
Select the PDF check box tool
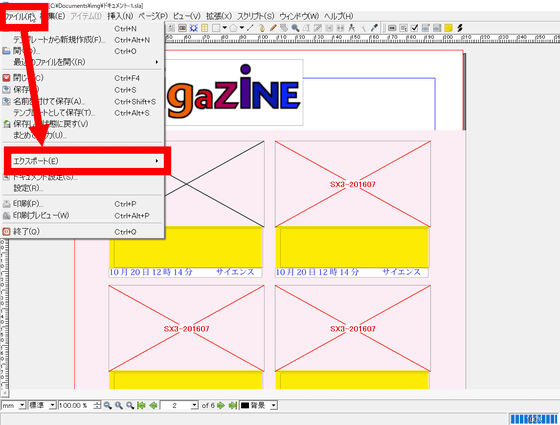[415, 28]
